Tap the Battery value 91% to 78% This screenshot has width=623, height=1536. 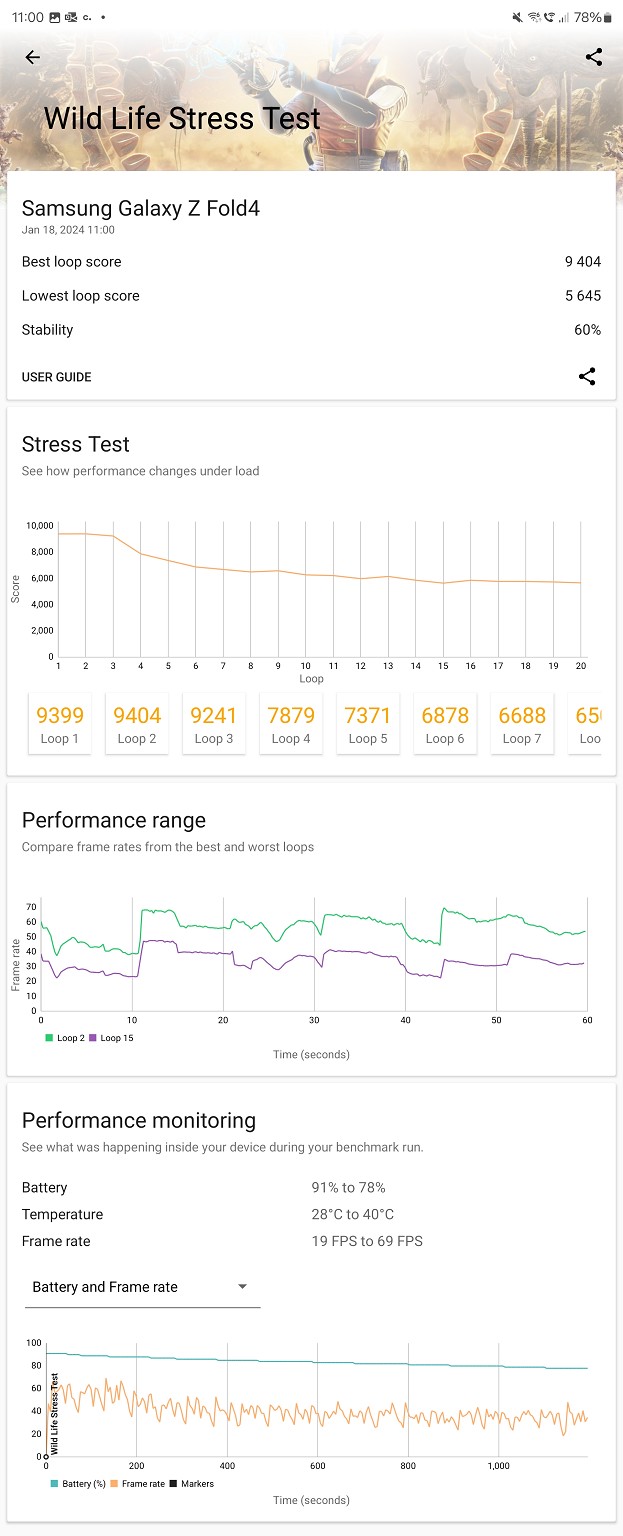coord(349,1188)
